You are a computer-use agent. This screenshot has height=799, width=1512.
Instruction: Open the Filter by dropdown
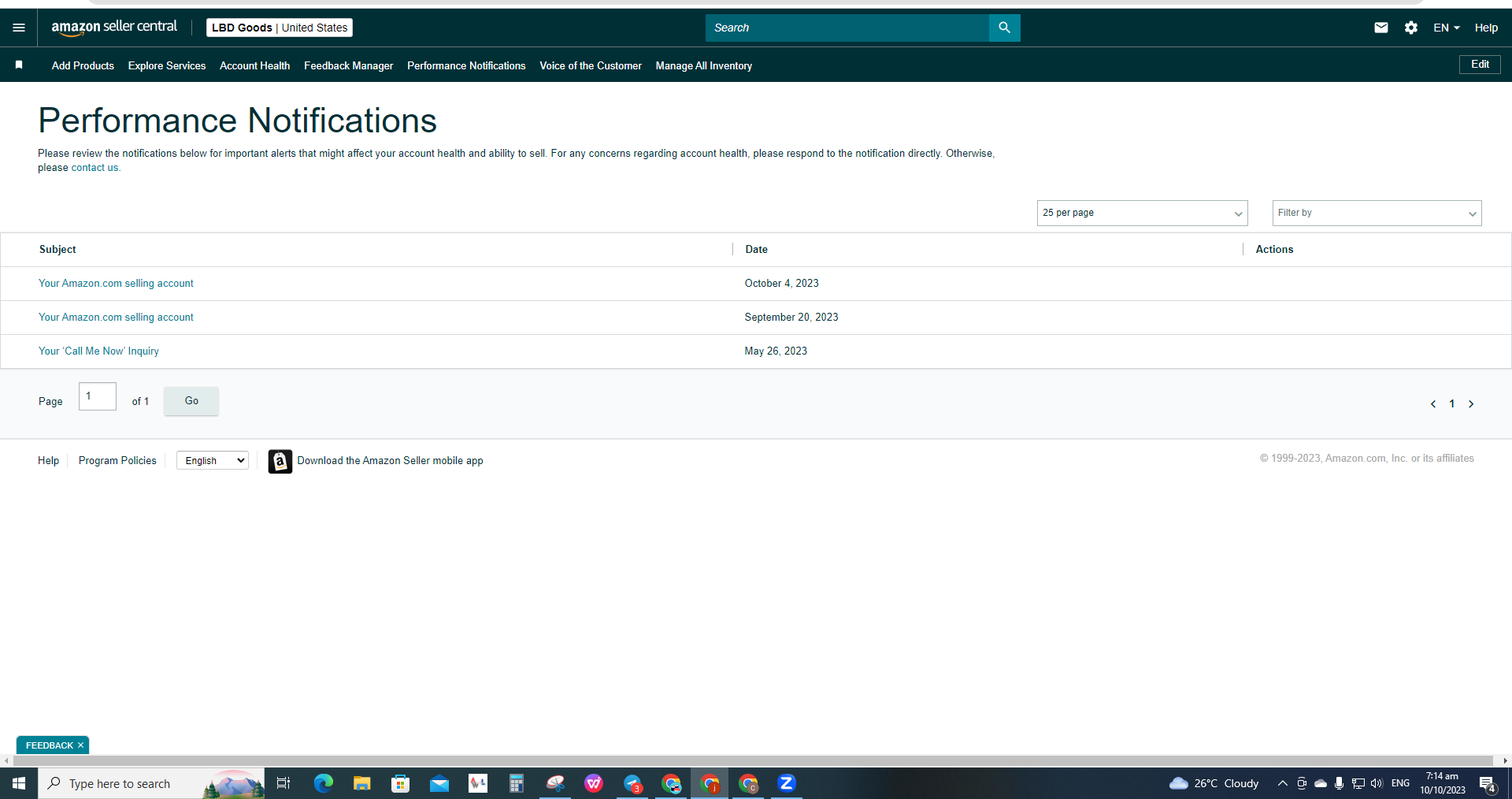click(1377, 213)
